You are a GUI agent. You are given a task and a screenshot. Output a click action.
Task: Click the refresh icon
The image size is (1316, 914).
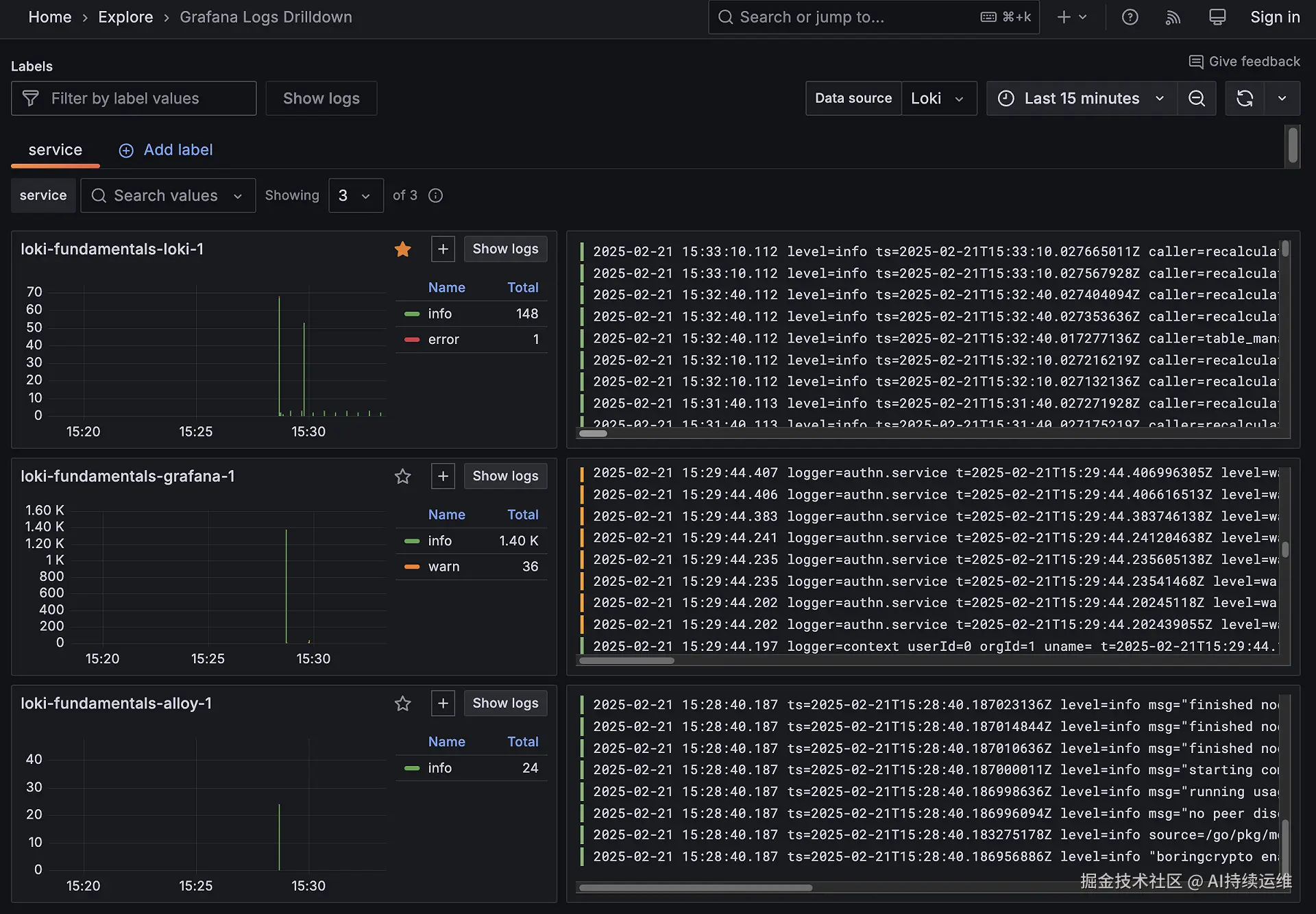1245,99
